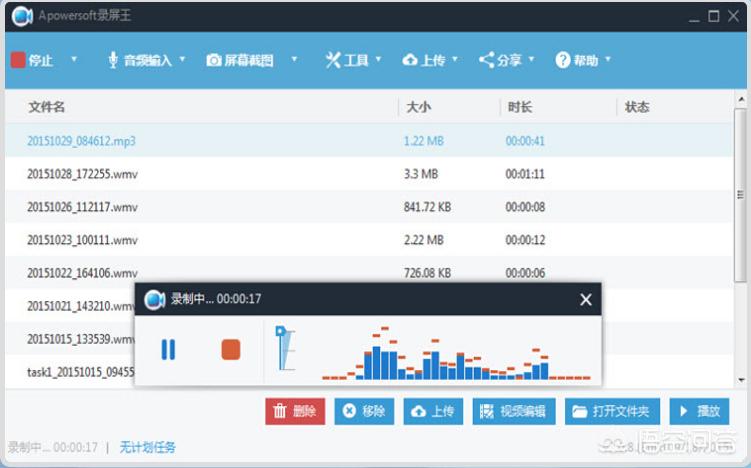
Task: Open folder with 打开文件夹 button
Action: 610,411
